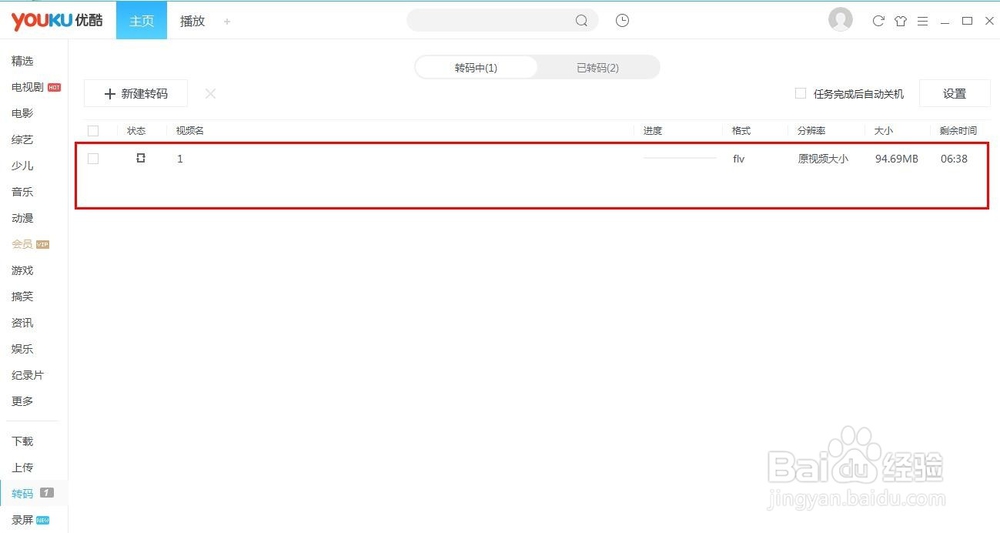The image size is (1000, 533).
Task: Open 录屏 section in sidebar
Action: coord(22,520)
